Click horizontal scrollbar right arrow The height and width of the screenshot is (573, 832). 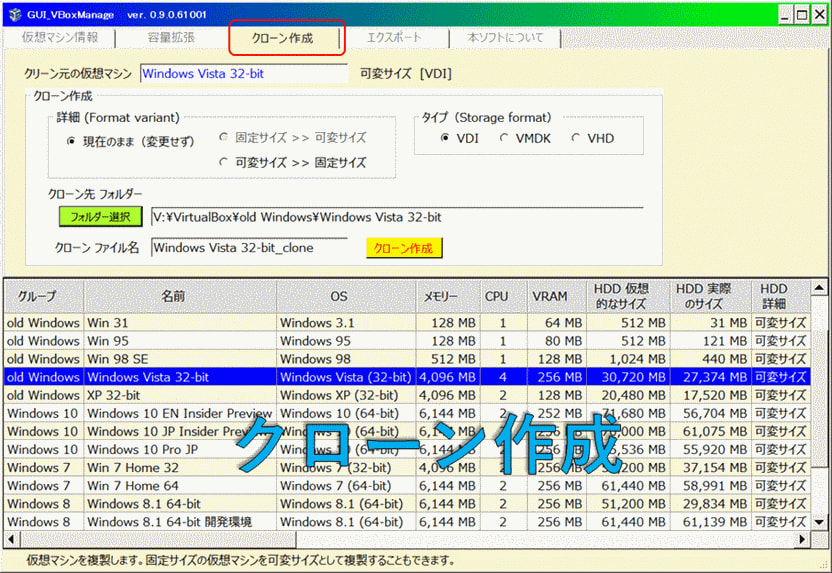click(x=803, y=540)
